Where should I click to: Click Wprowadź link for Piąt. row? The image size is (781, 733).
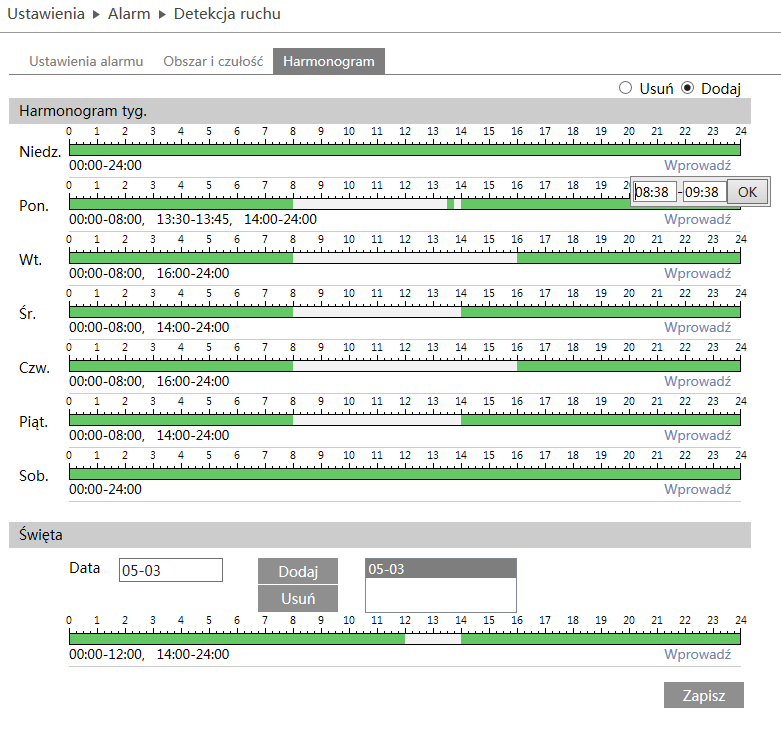[x=697, y=435]
